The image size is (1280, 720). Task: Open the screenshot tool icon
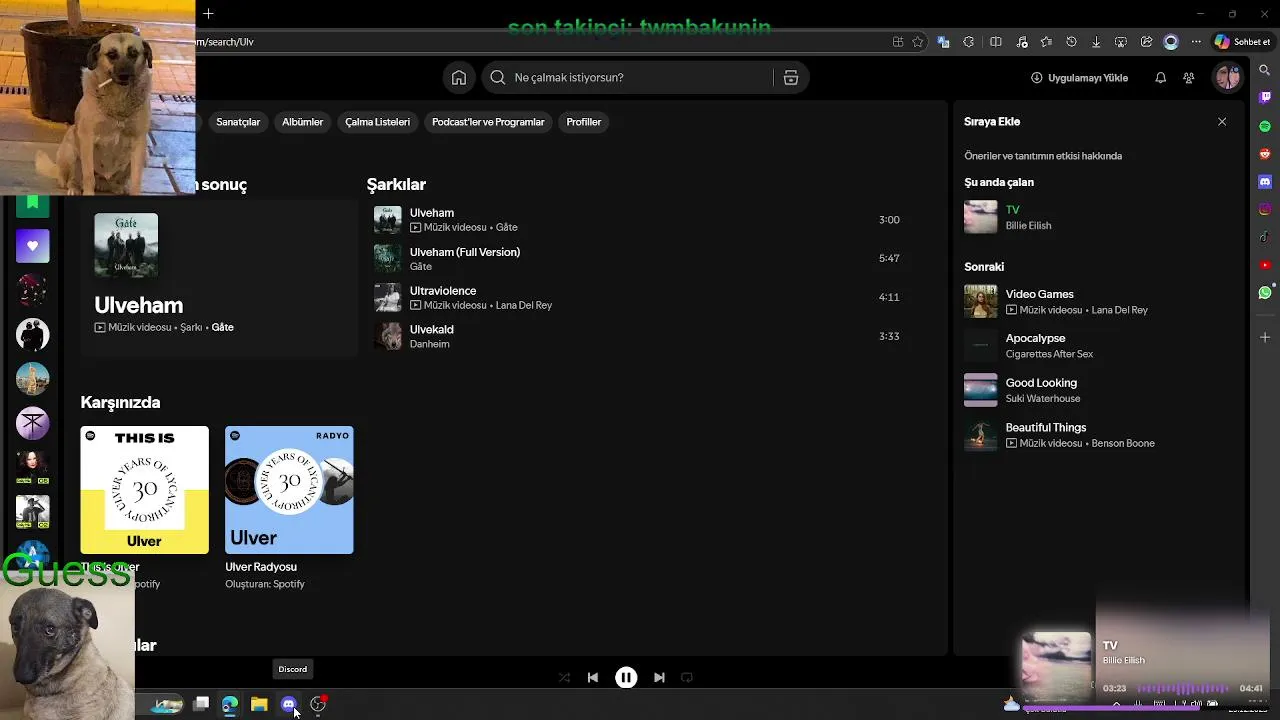tap(1121, 42)
